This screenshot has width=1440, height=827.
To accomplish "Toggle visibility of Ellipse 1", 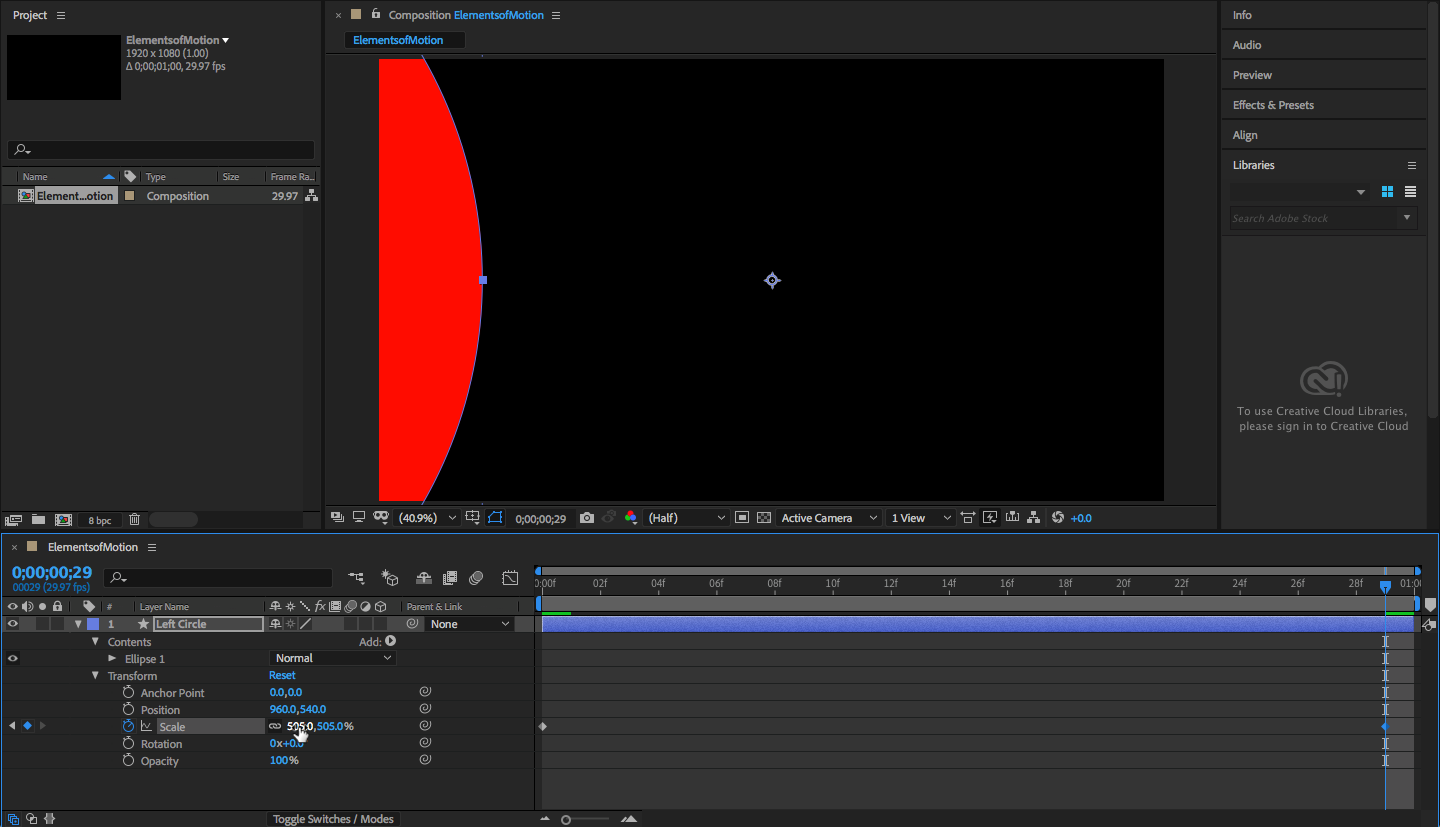I will 13,658.
